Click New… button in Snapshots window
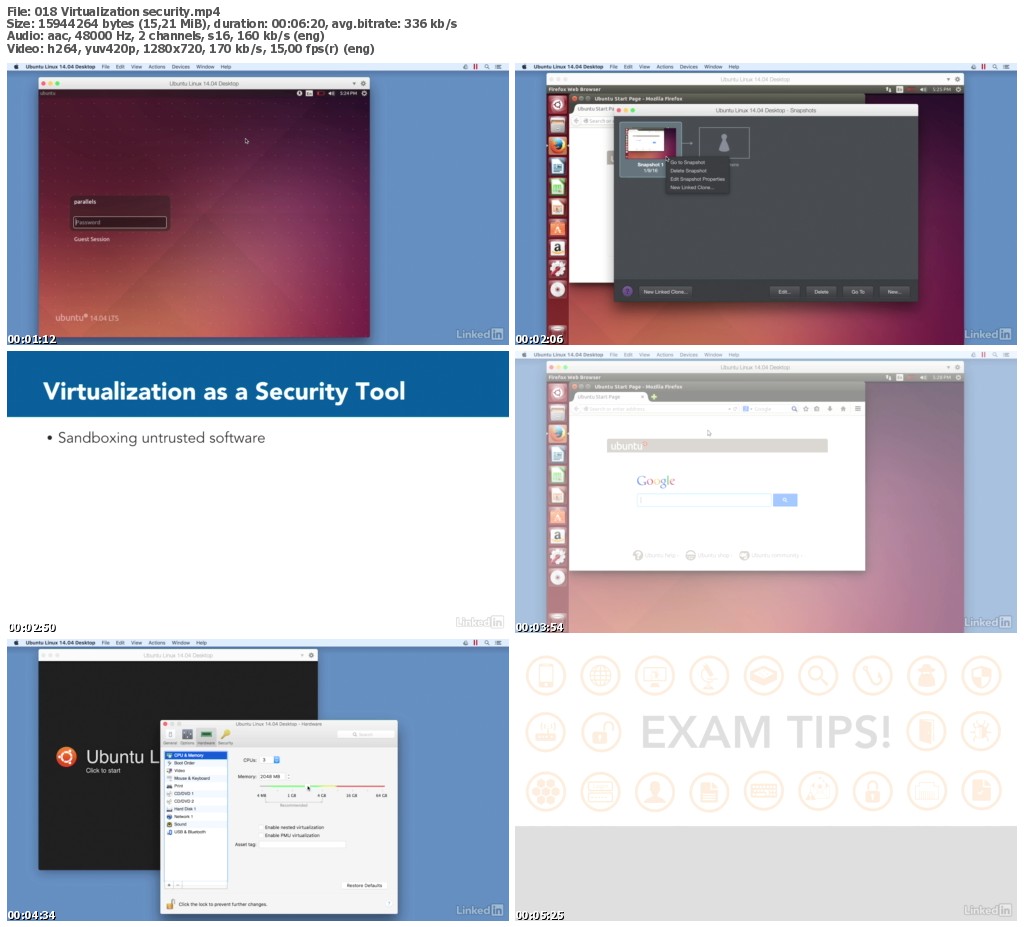Viewport: 1024px width, 927px height. [x=893, y=292]
